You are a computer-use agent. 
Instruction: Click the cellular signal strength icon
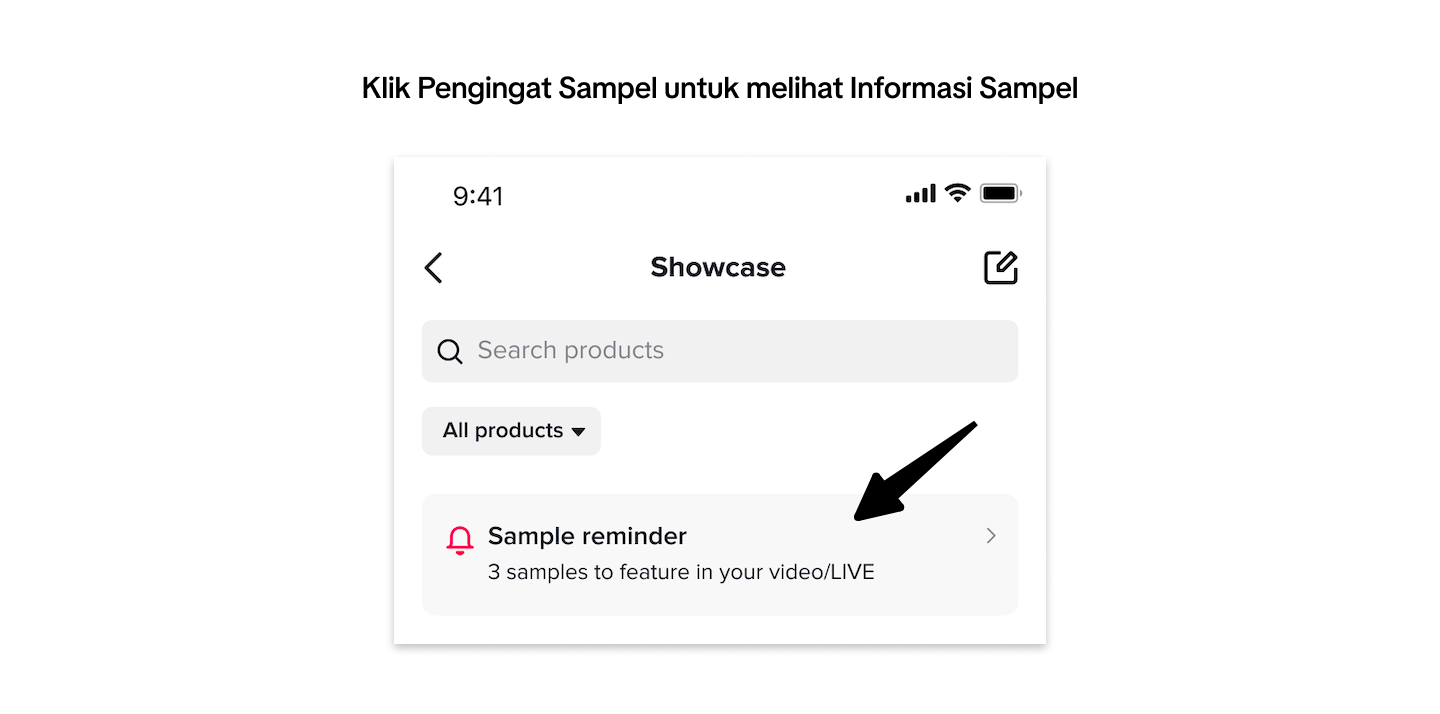[x=920, y=194]
